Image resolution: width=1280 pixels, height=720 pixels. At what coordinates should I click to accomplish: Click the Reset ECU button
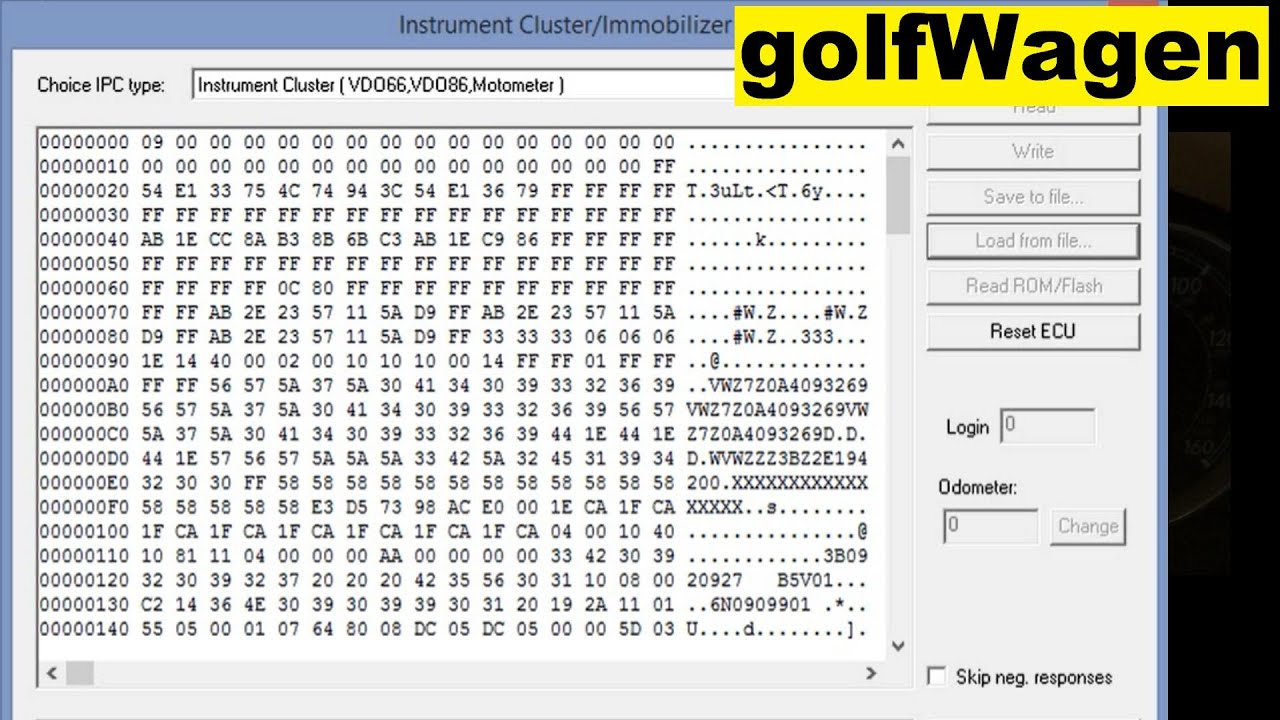click(x=1033, y=331)
